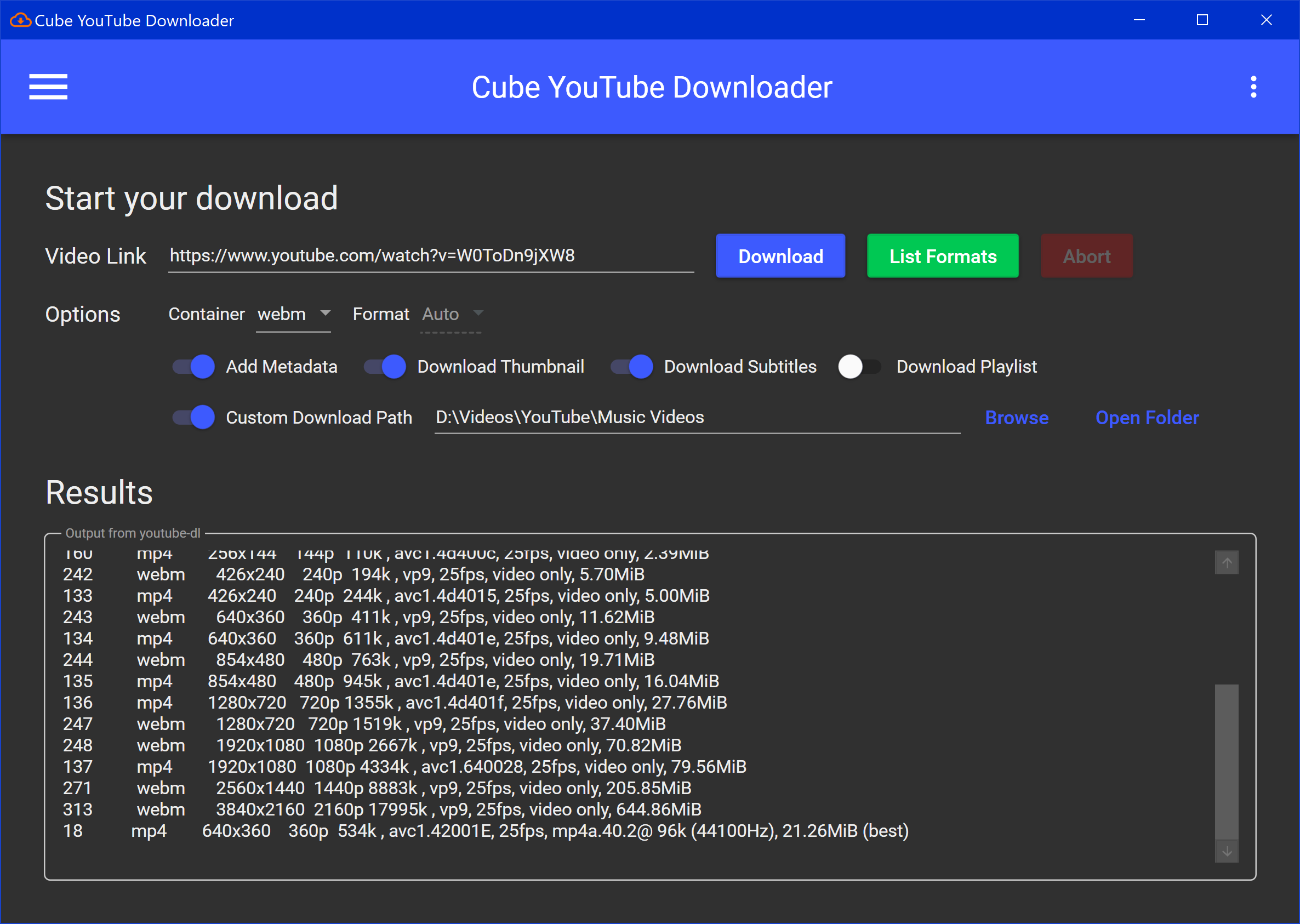The height and width of the screenshot is (924, 1300).
Task: Expand the Container webm dropdown
Action: pyautogui.click(x=294, y=314)
